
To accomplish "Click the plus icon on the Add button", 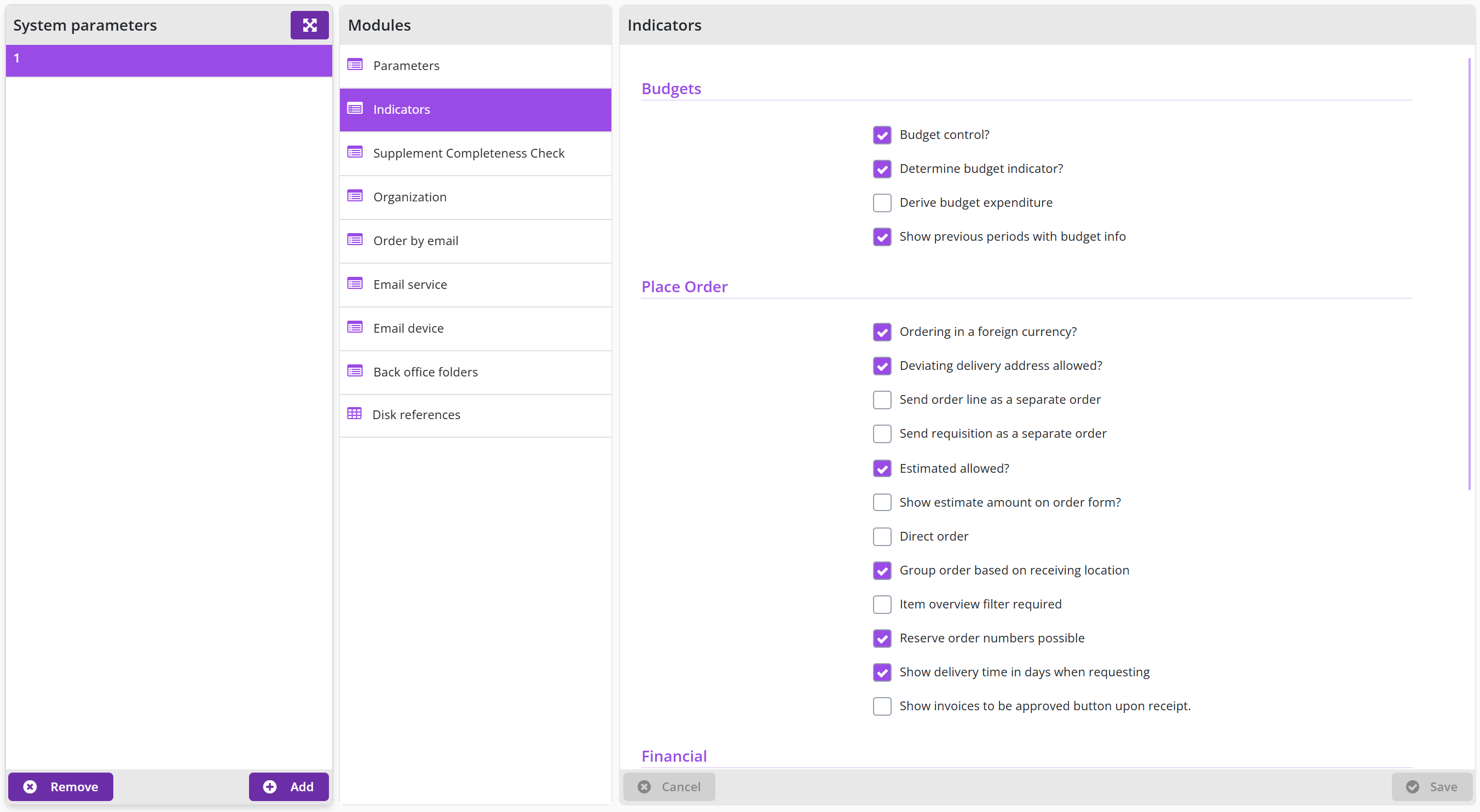I will pos(269,787).
